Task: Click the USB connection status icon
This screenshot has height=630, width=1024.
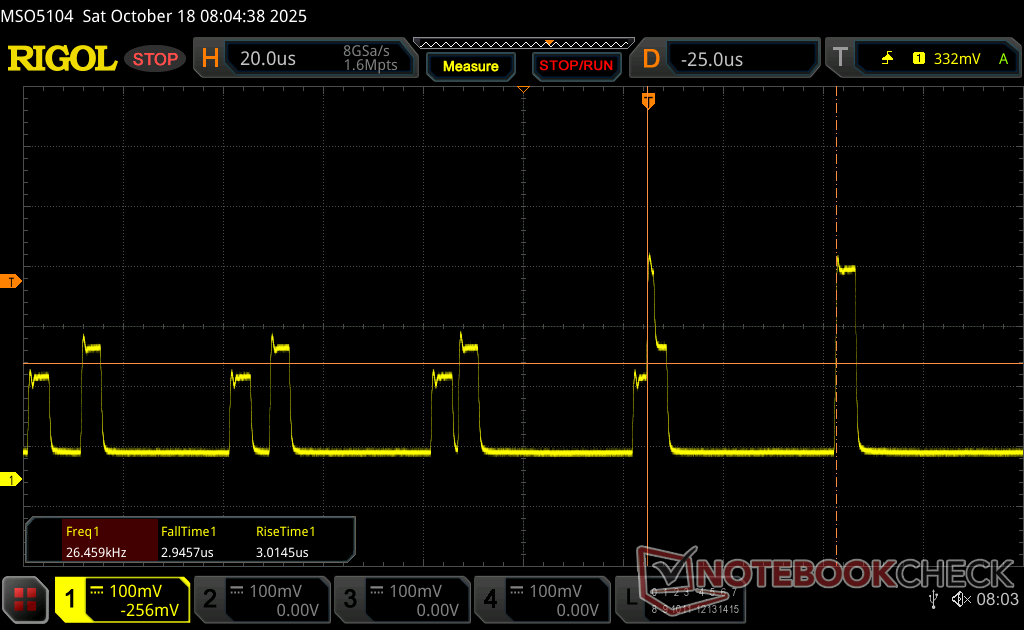Action: (x=933, y=598)
